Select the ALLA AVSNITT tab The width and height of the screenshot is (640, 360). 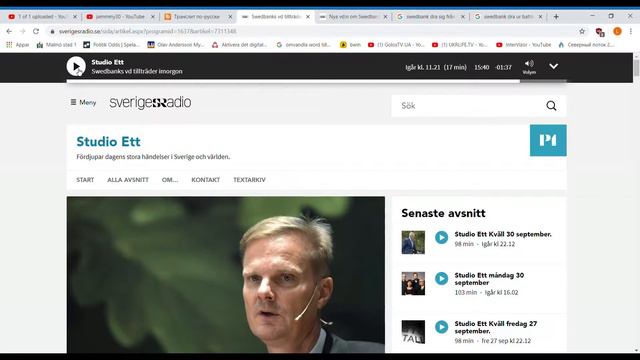tap(128, 180)
